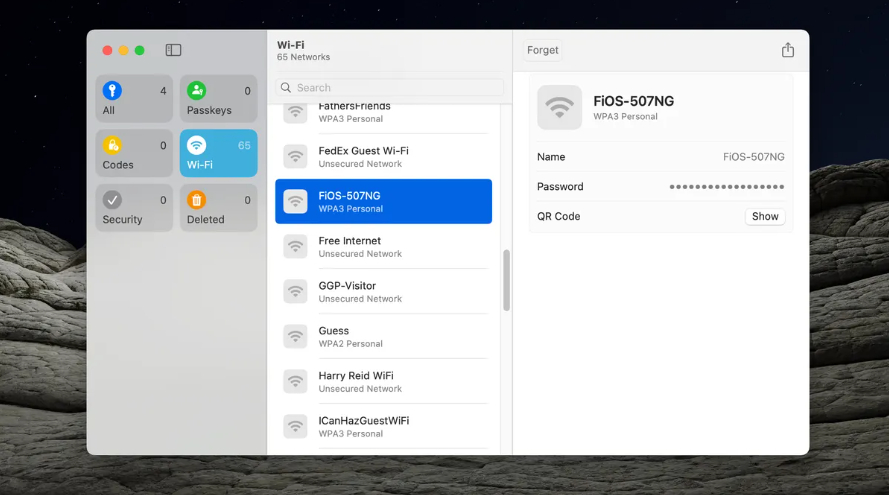Open the Passkeys category

pos(218,99)
